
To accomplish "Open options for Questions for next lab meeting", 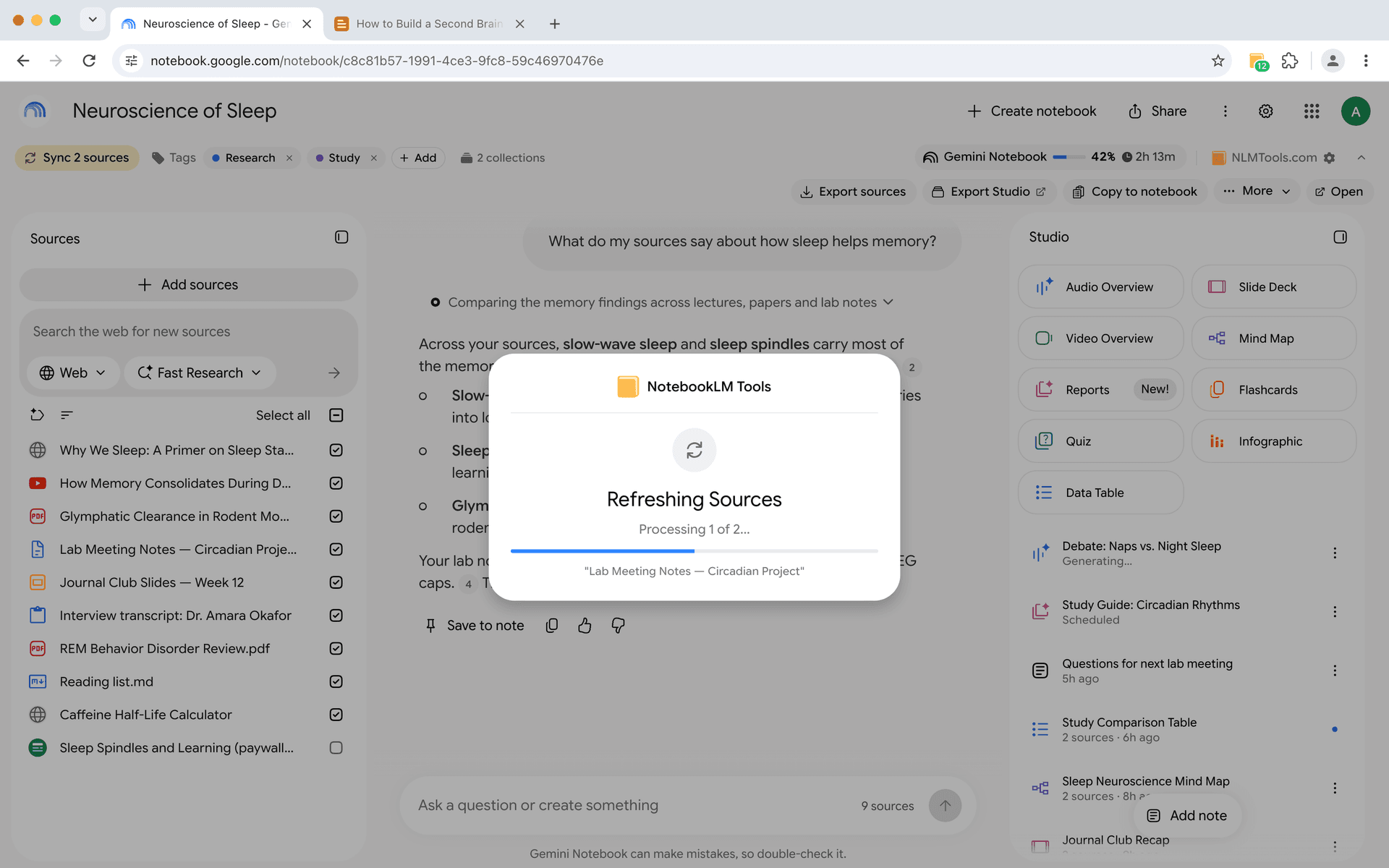I will click(x=1335, y=671).
